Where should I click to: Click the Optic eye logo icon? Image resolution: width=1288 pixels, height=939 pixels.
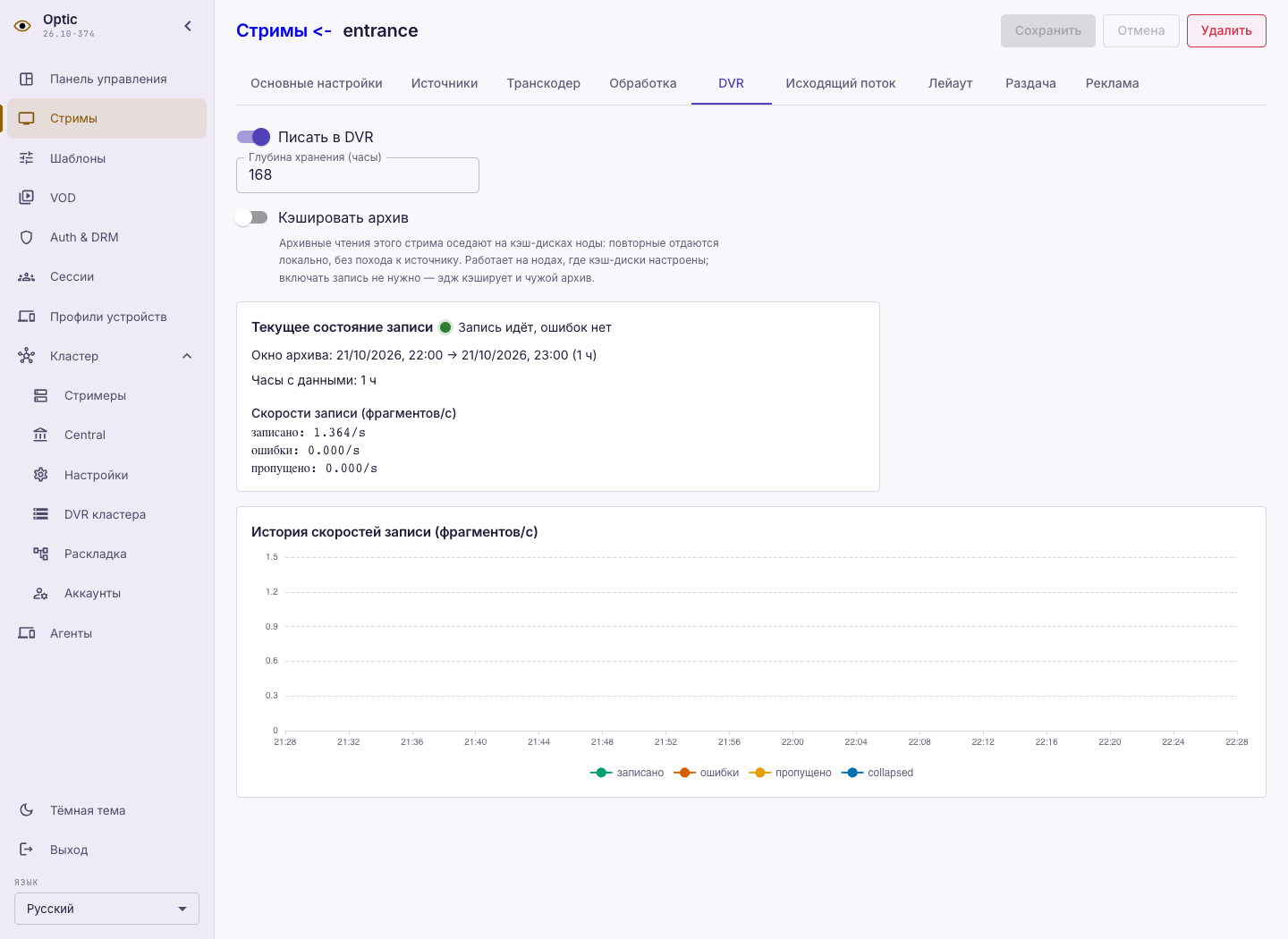click(22, 26)
